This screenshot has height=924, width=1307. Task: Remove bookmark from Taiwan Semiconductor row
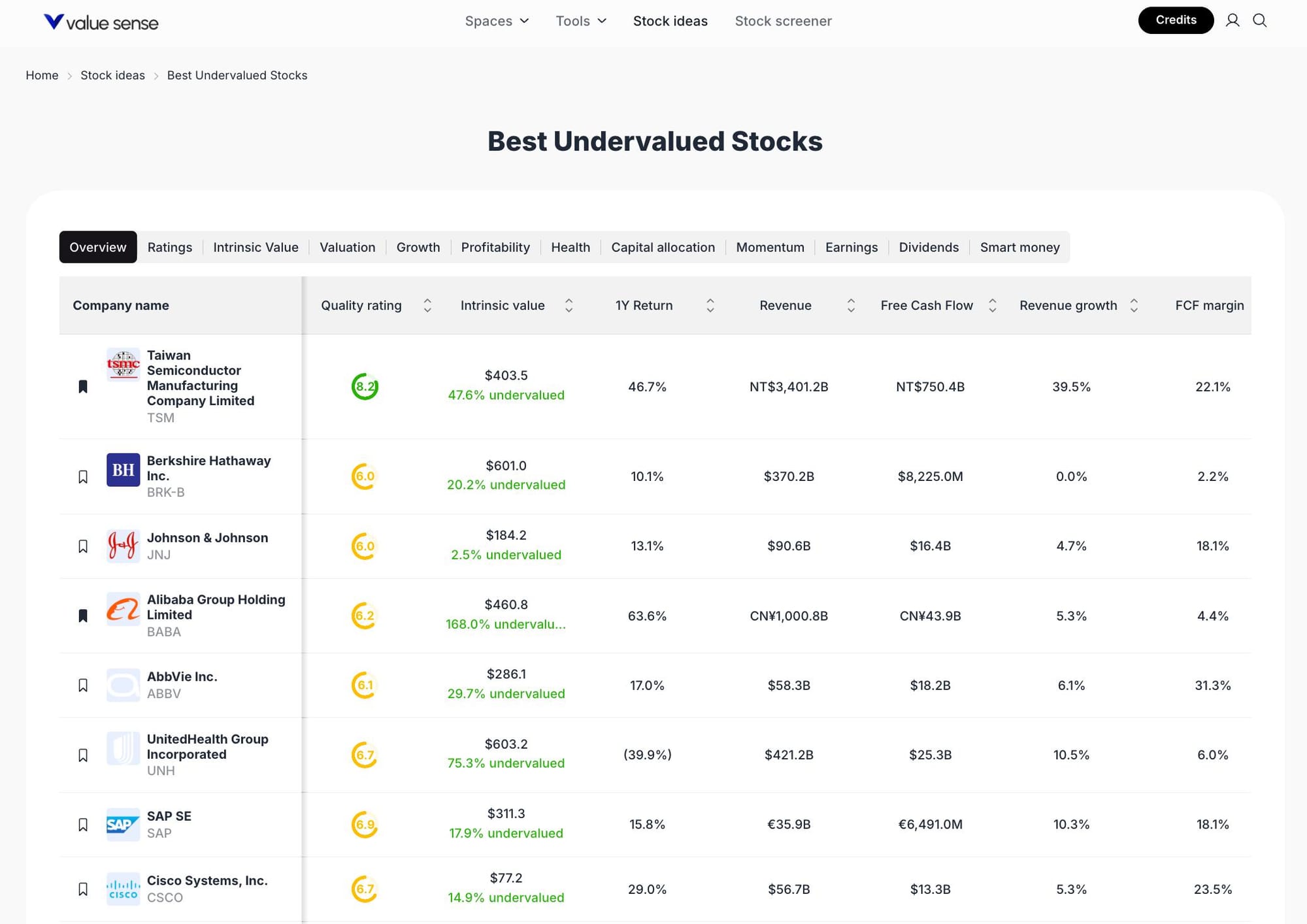pos(83,387)
